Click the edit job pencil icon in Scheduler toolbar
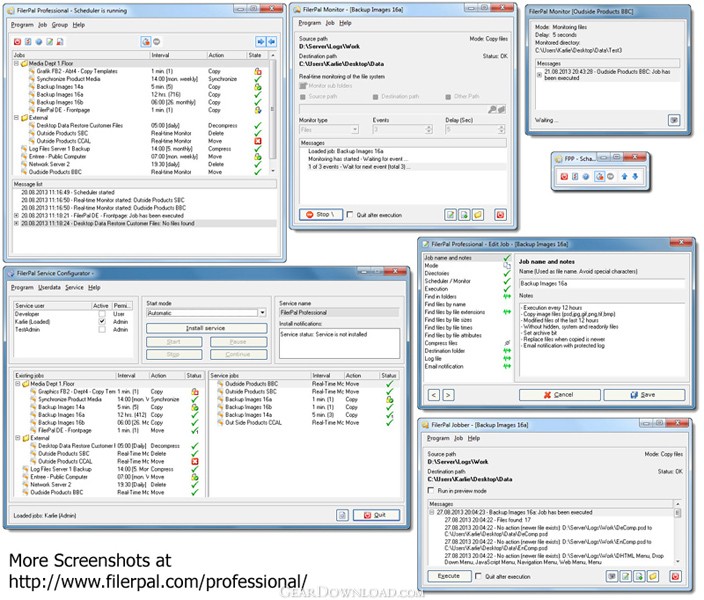The width and height of the screenshot is (704, 600). pos(49,42)
